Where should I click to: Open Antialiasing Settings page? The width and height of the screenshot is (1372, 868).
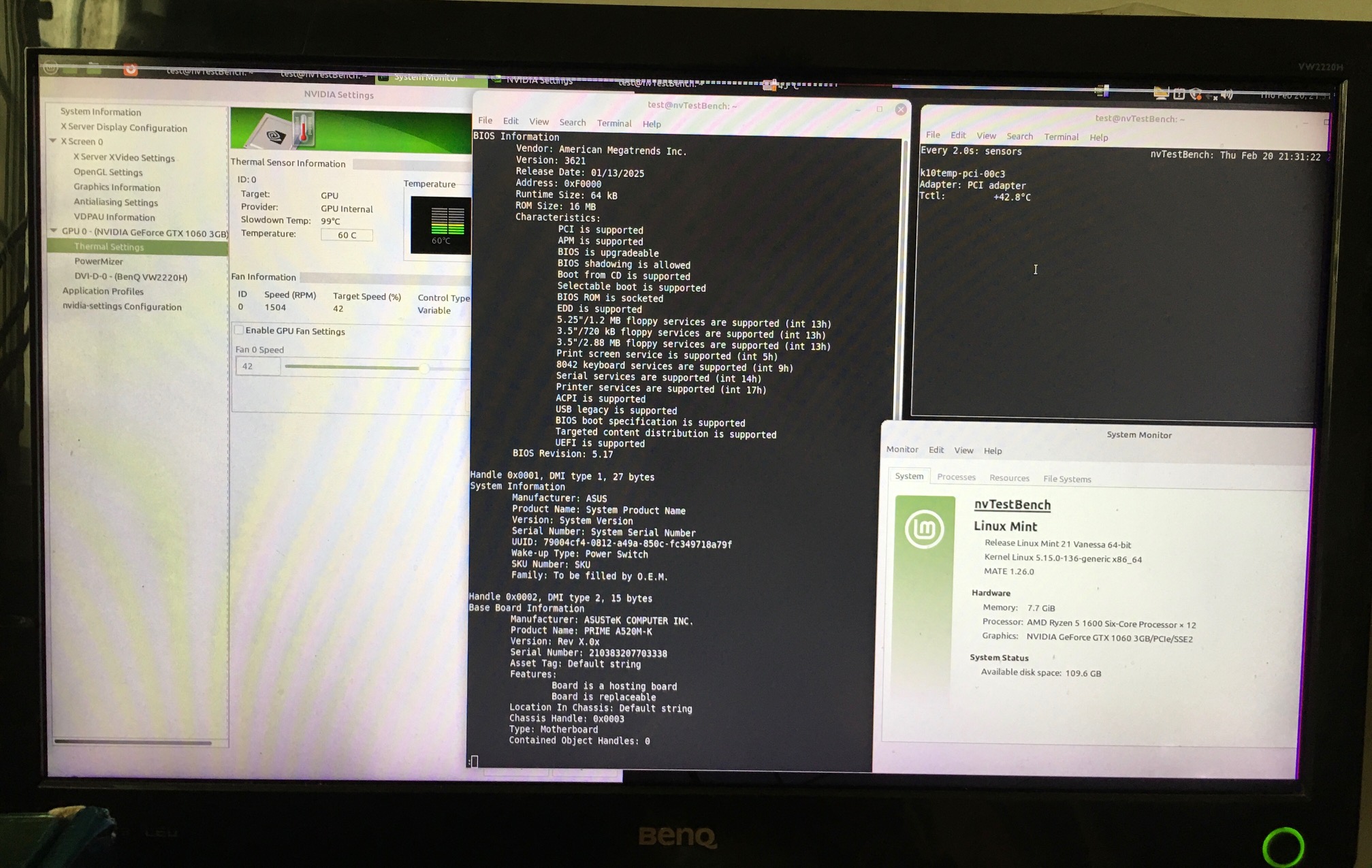115,202
